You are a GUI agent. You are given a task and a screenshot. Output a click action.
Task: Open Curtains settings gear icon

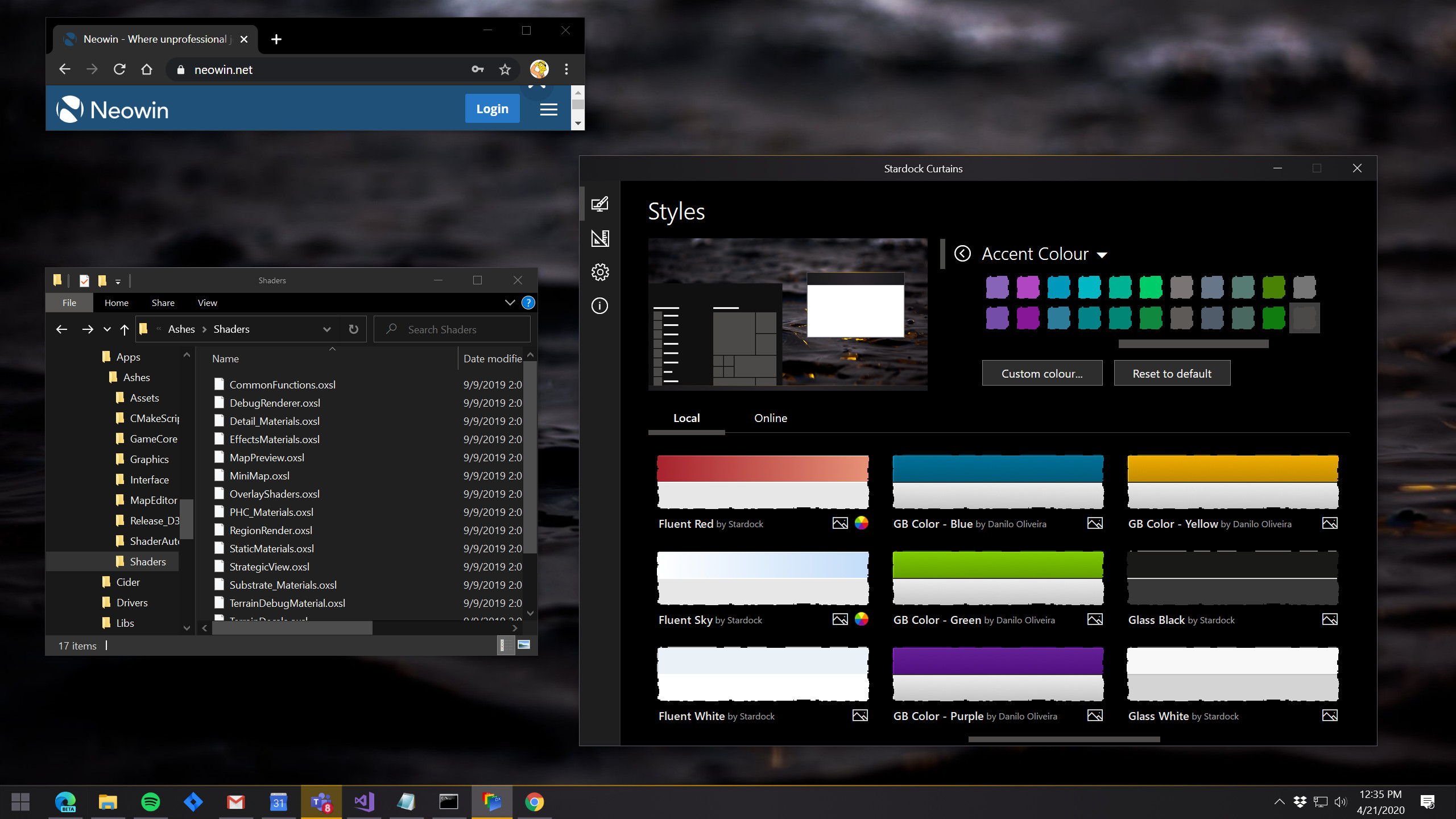point(599,272)
